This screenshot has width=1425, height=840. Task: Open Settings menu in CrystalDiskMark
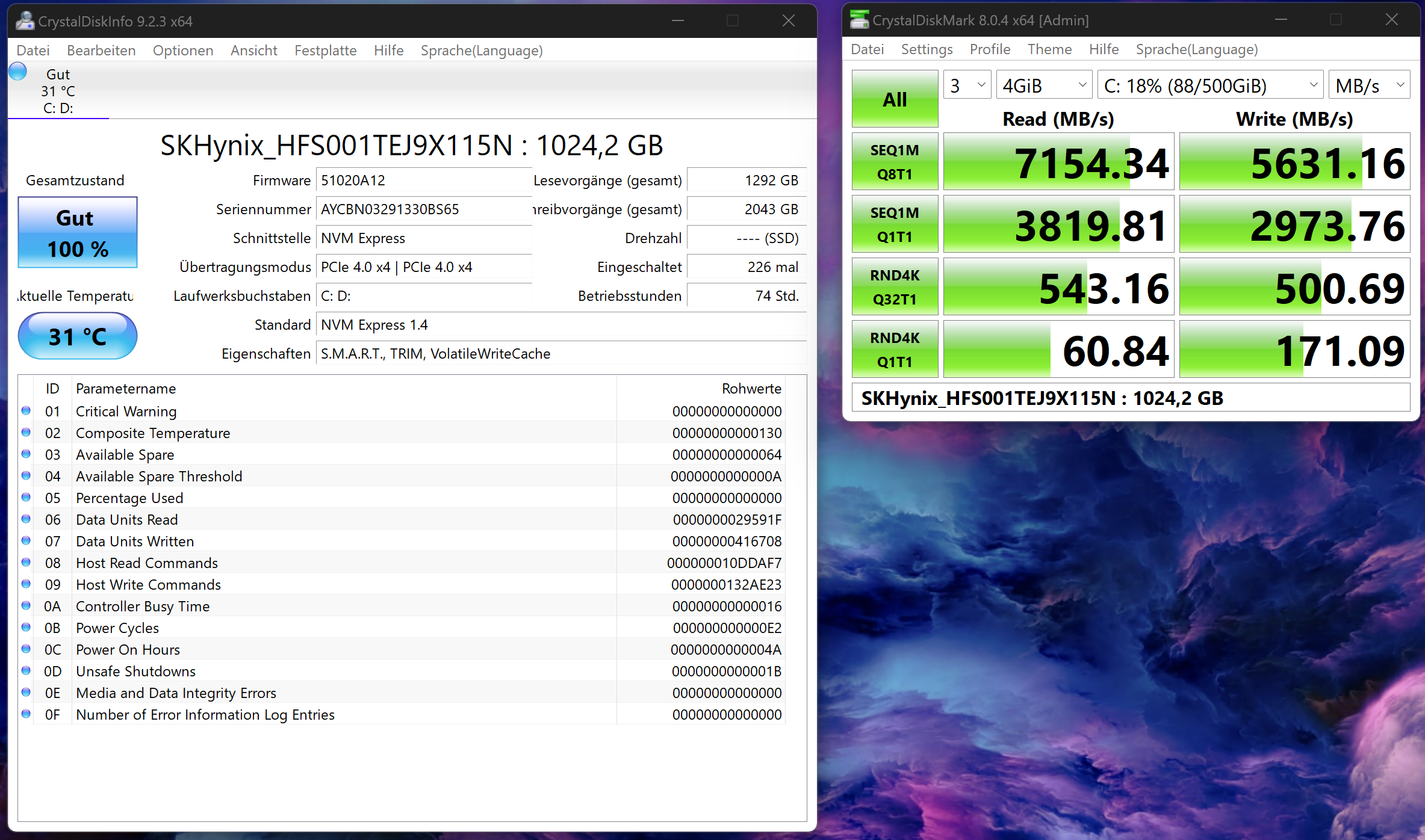coord(927,49)
